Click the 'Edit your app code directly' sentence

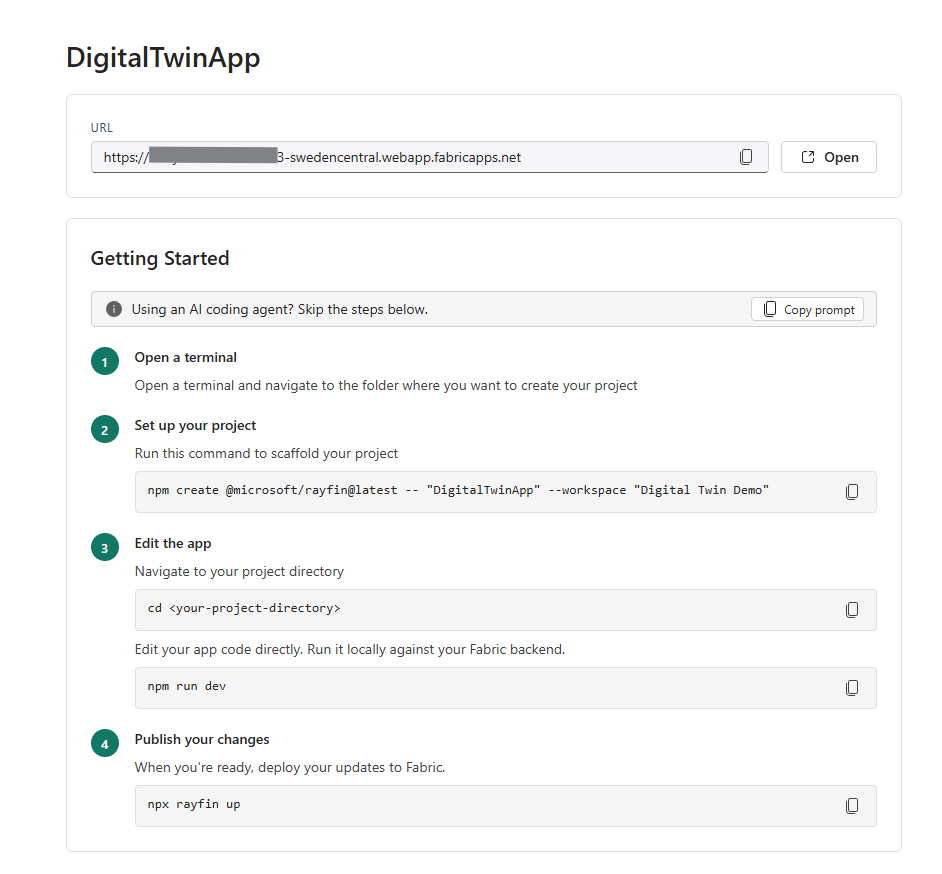pyautogui.click(x=350, y=649)
